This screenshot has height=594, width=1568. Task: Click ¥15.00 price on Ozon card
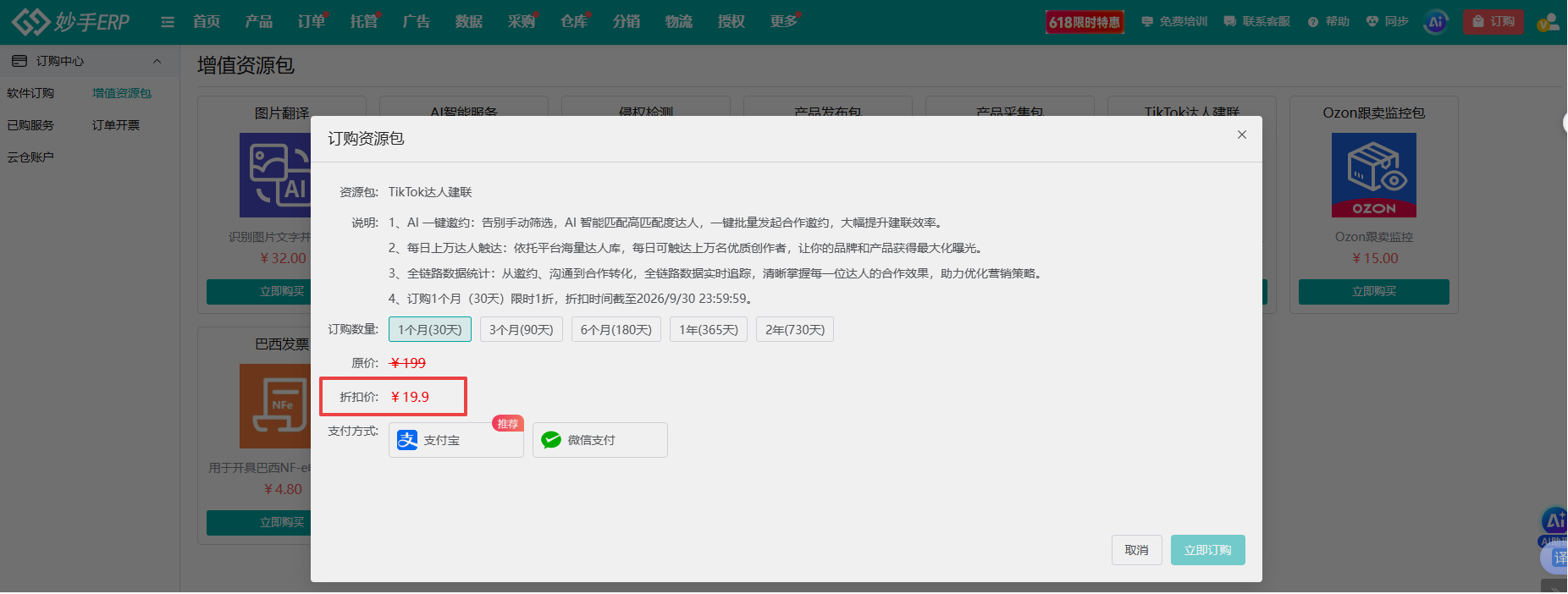pos(1375,258)
